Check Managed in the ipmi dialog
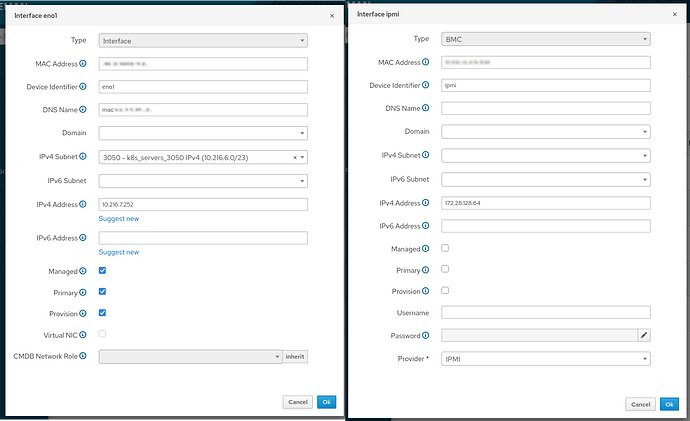 (445, 248)
